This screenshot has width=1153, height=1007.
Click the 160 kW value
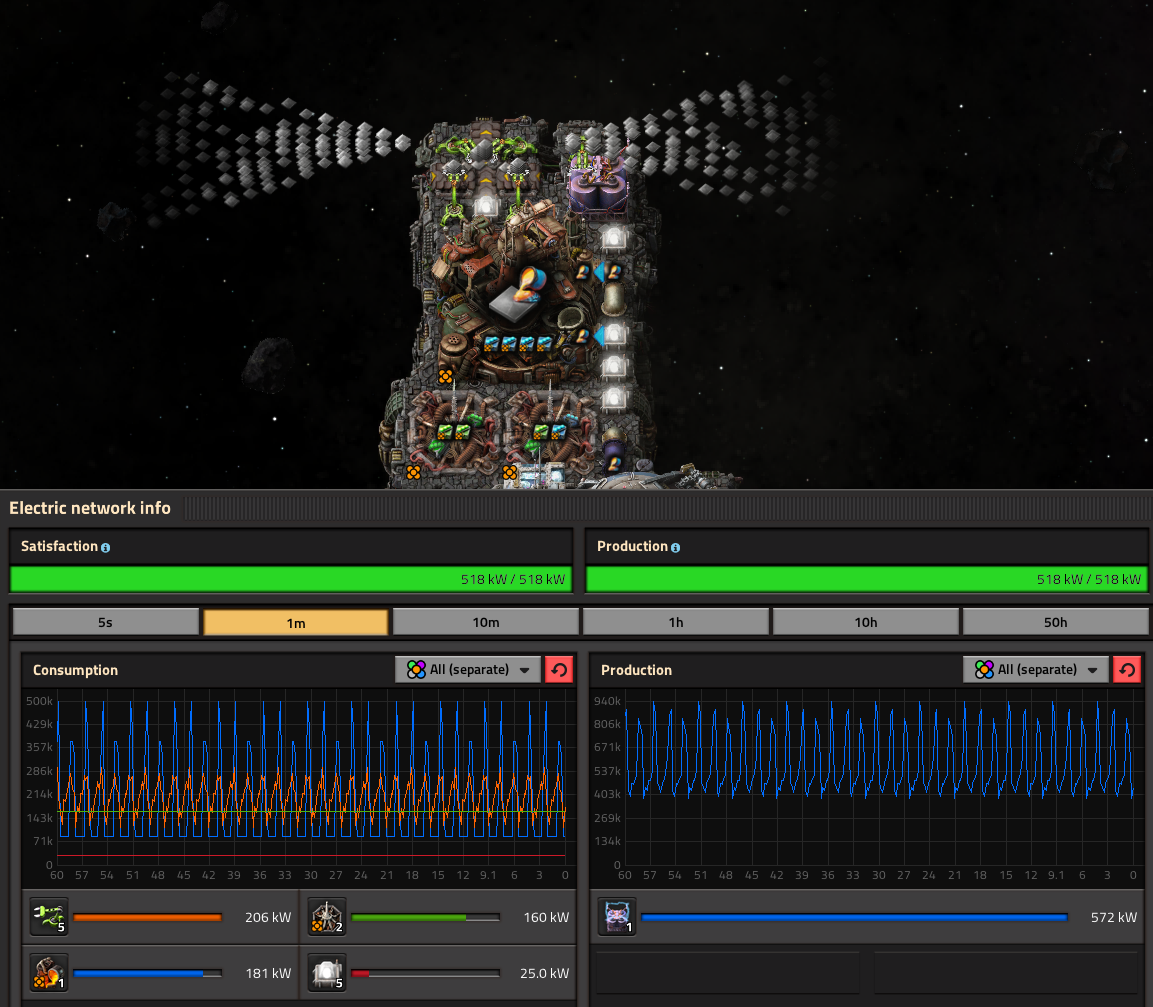[x=546, y=917]
